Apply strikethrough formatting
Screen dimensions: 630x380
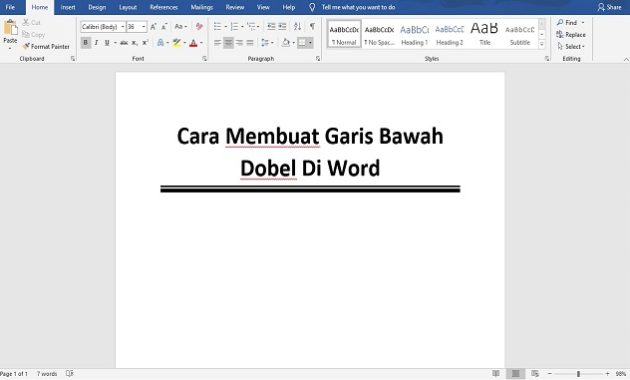124,43
